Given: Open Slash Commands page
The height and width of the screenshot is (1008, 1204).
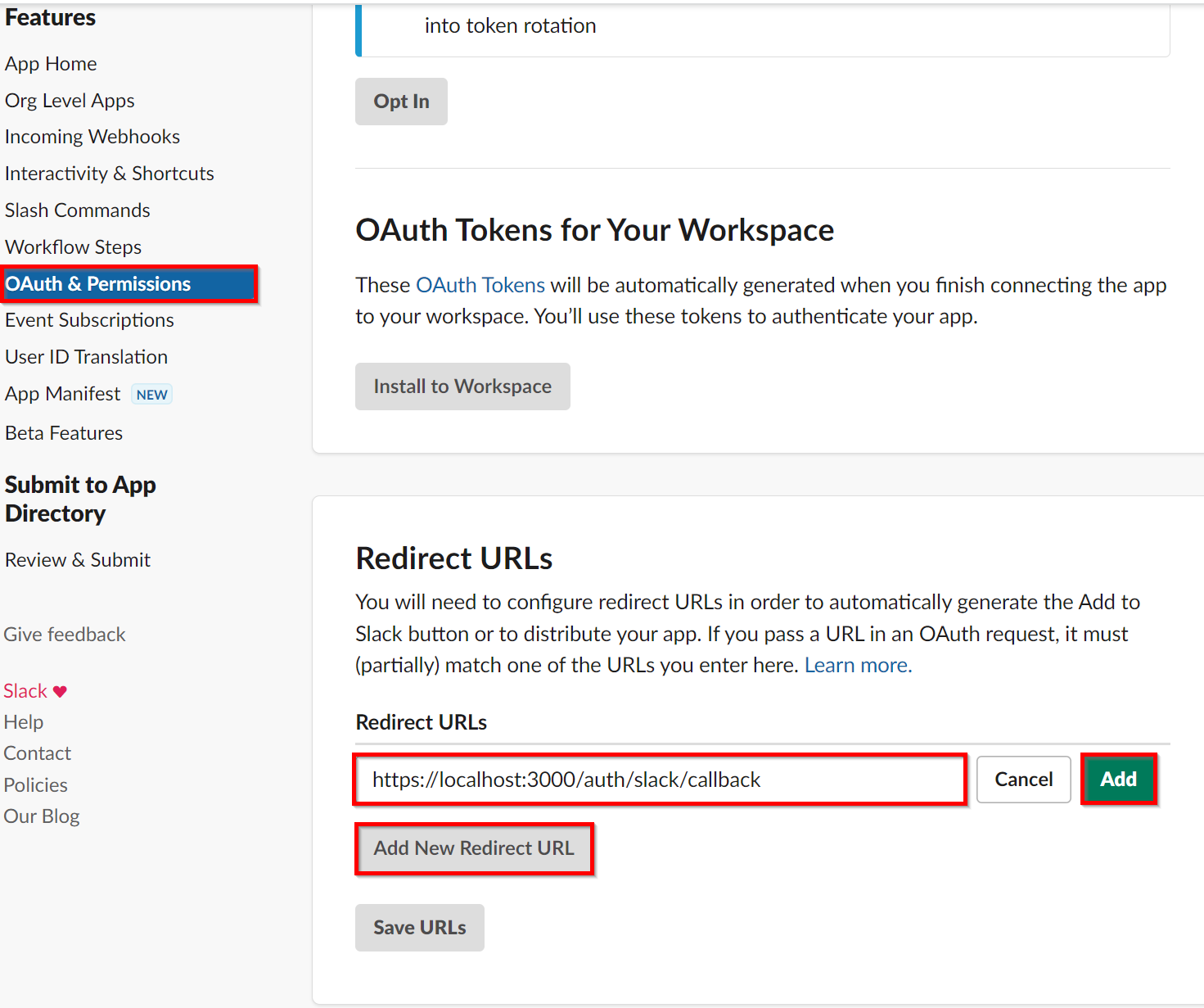Looking at the screenshot, I should click(x=78, y=210).
